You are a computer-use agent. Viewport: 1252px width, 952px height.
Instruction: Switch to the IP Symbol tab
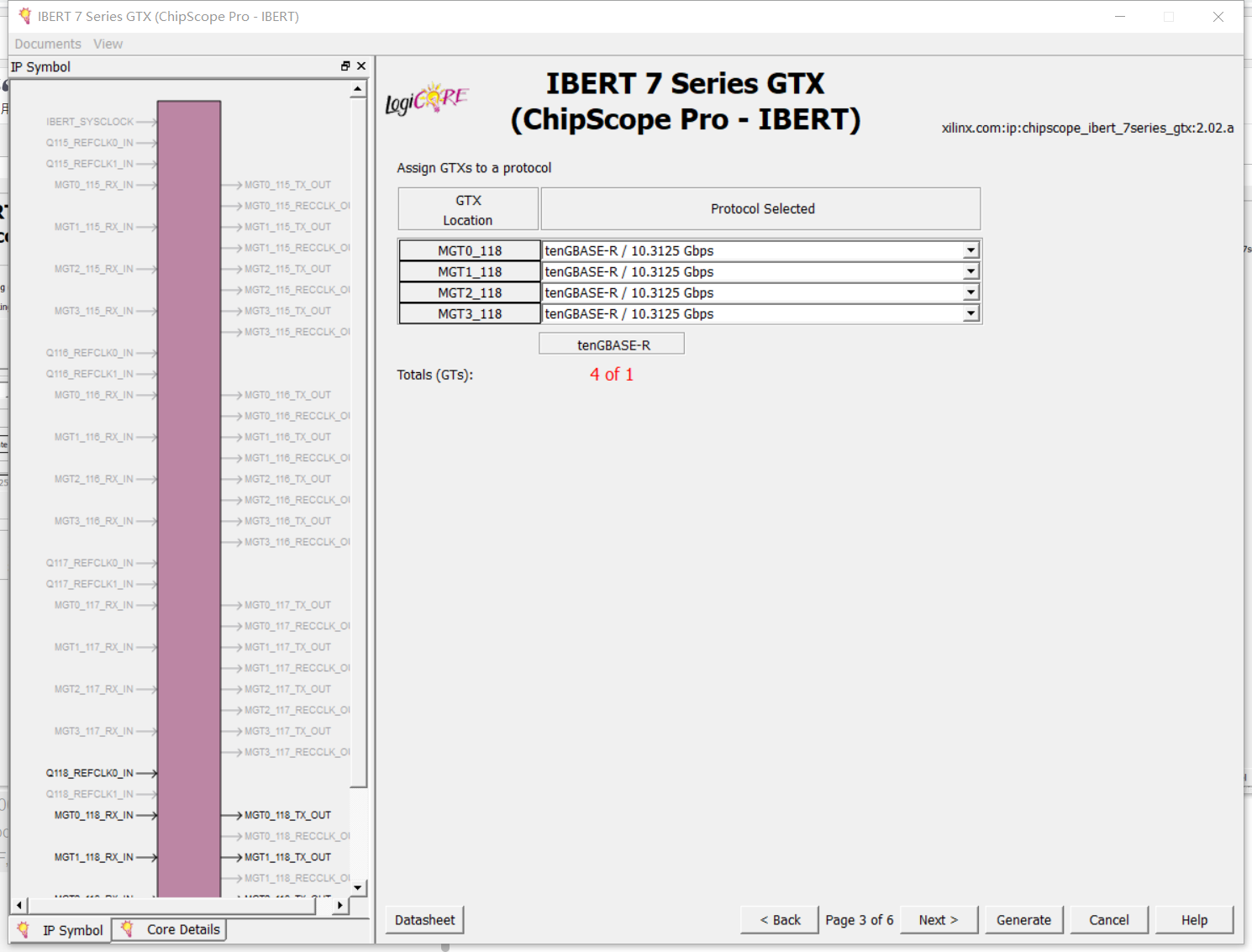coord(60,930)
